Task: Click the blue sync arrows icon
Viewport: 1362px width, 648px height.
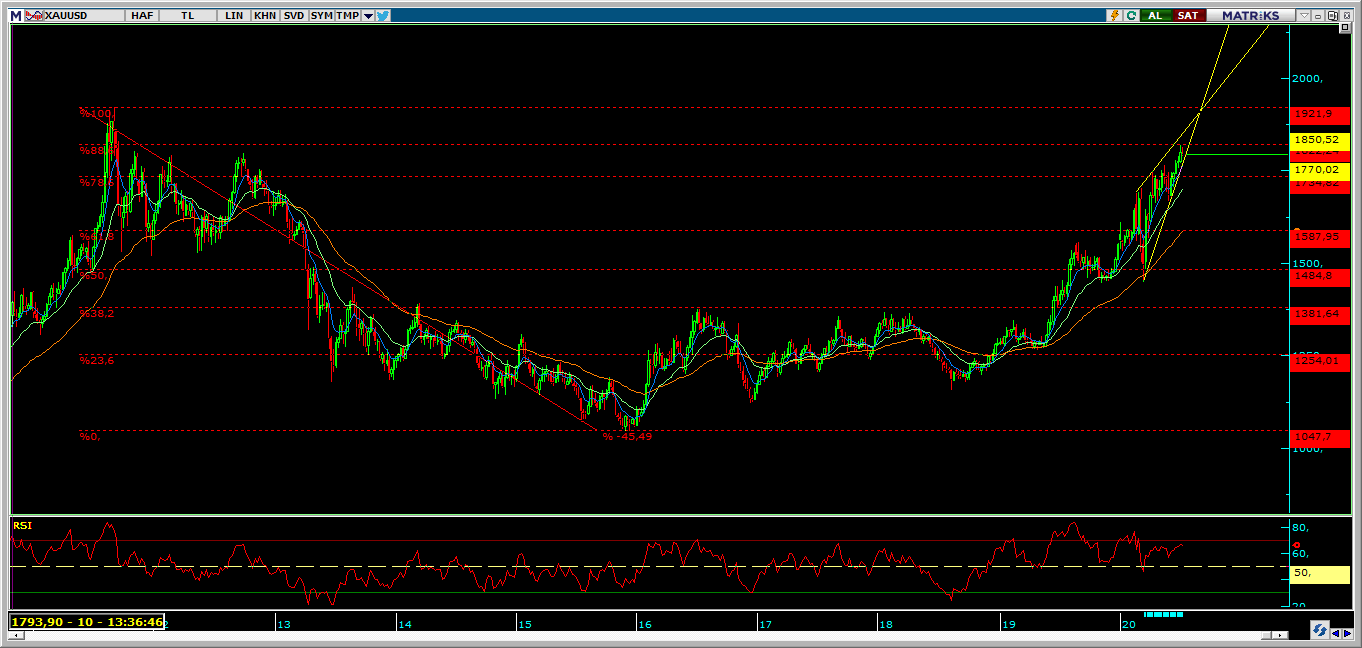Action: point(1319,630)
